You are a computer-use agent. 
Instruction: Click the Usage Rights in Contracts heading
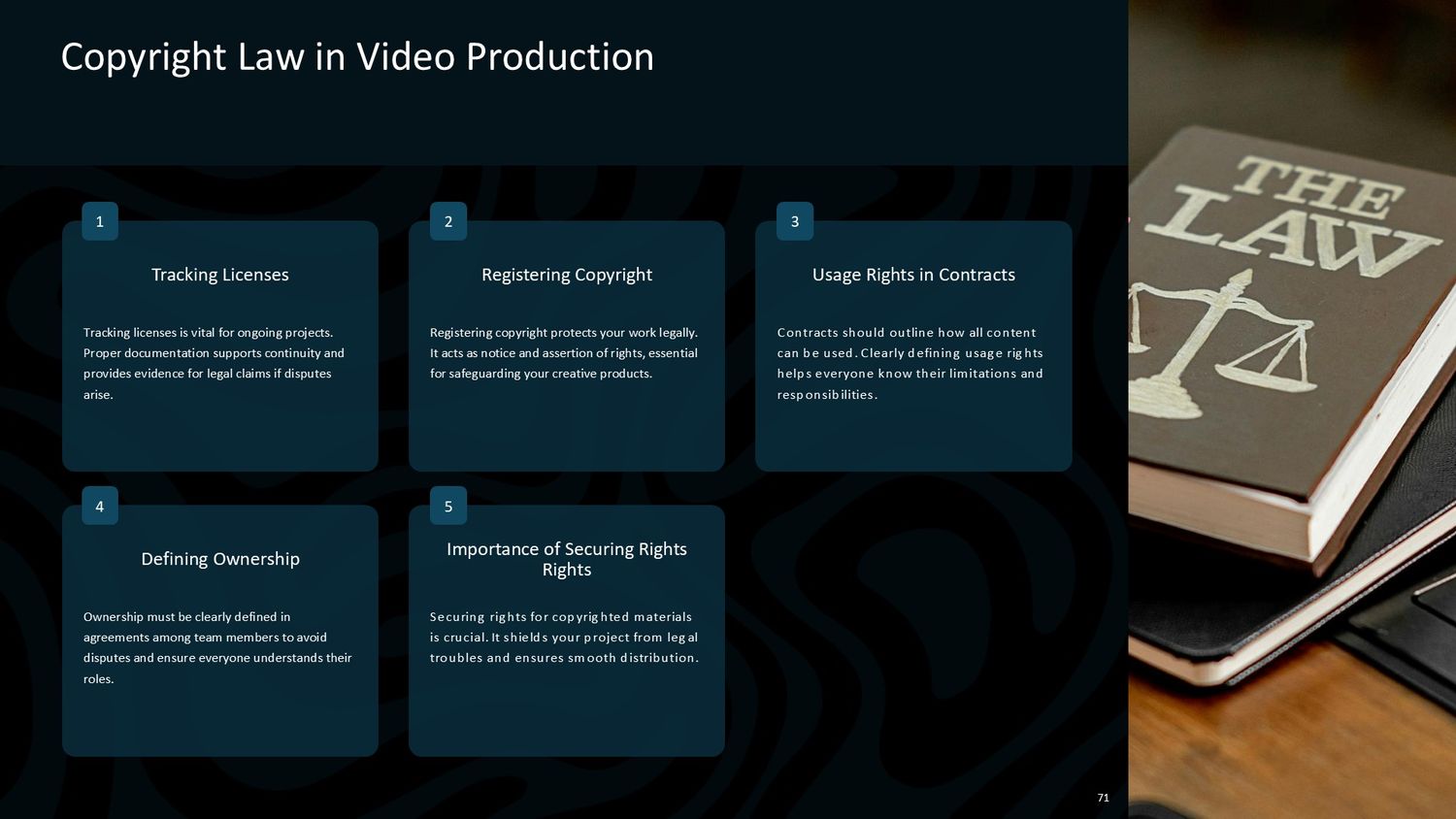[913, 275]
